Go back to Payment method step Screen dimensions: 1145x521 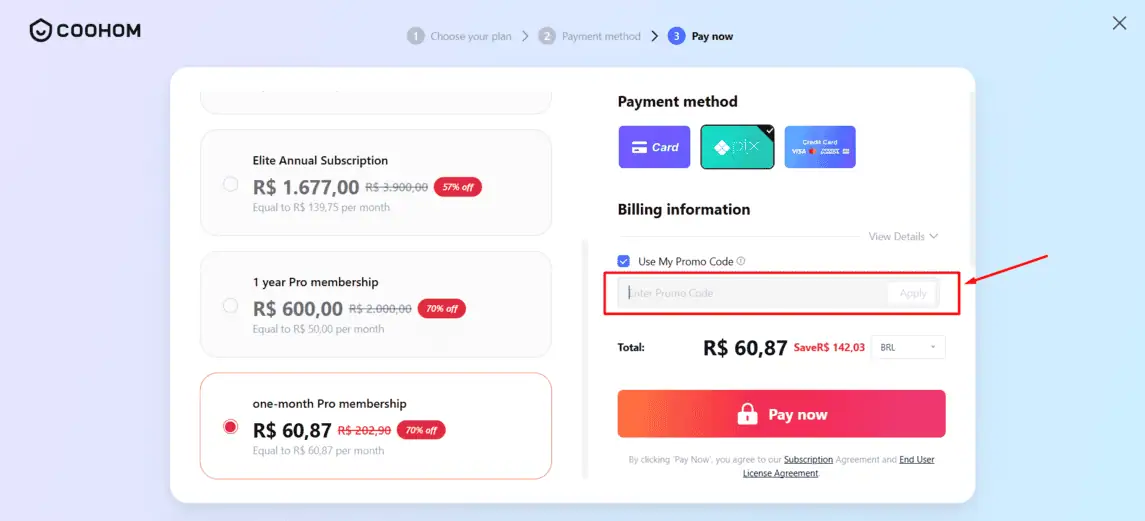pyautogui.click(x=589, y=36)
